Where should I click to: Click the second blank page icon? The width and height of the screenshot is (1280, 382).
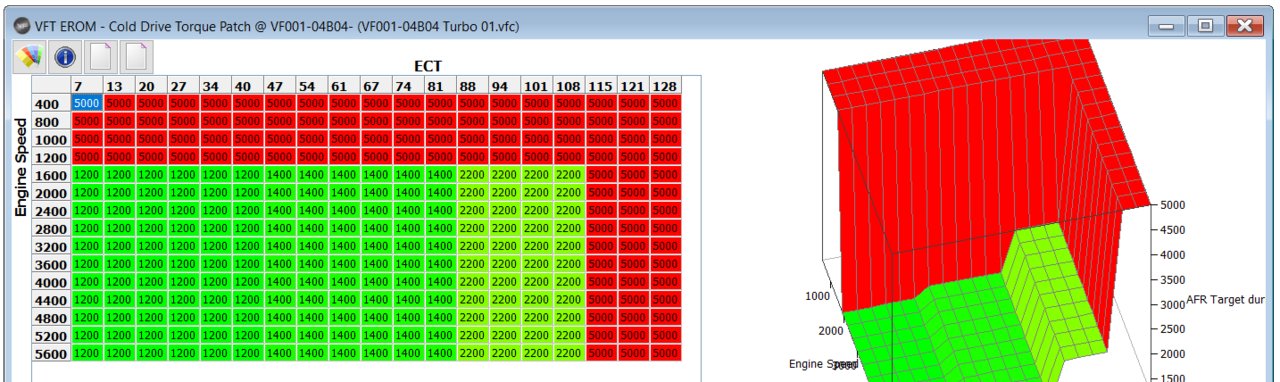point(137,57)
